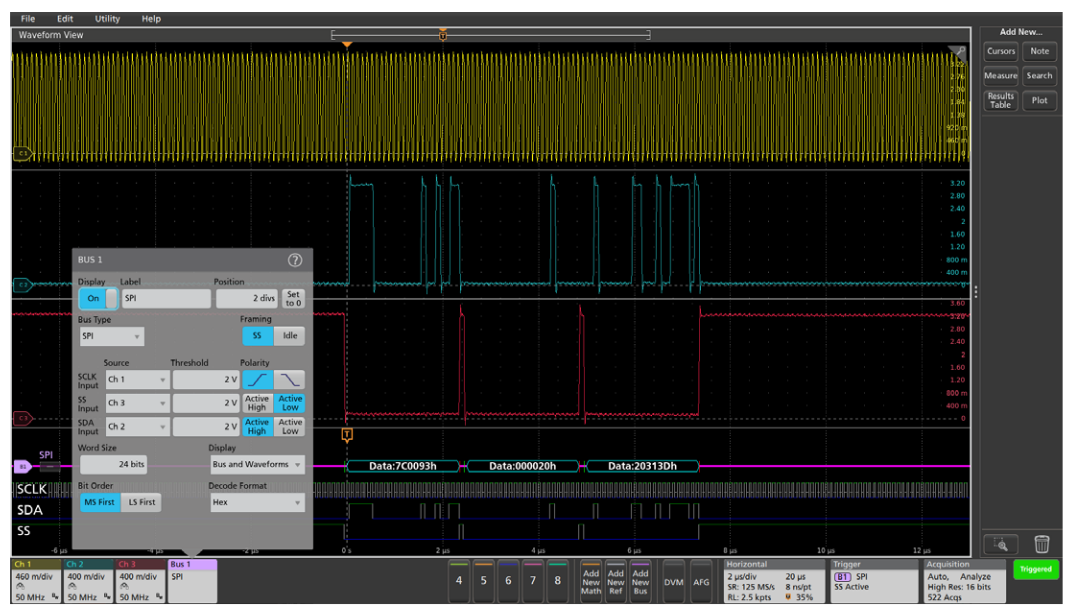This screenshot has width=1071, height=612.
Task: Open the Cursors panel on the right
Action: pyautogui.click(x=1000, y=52)
